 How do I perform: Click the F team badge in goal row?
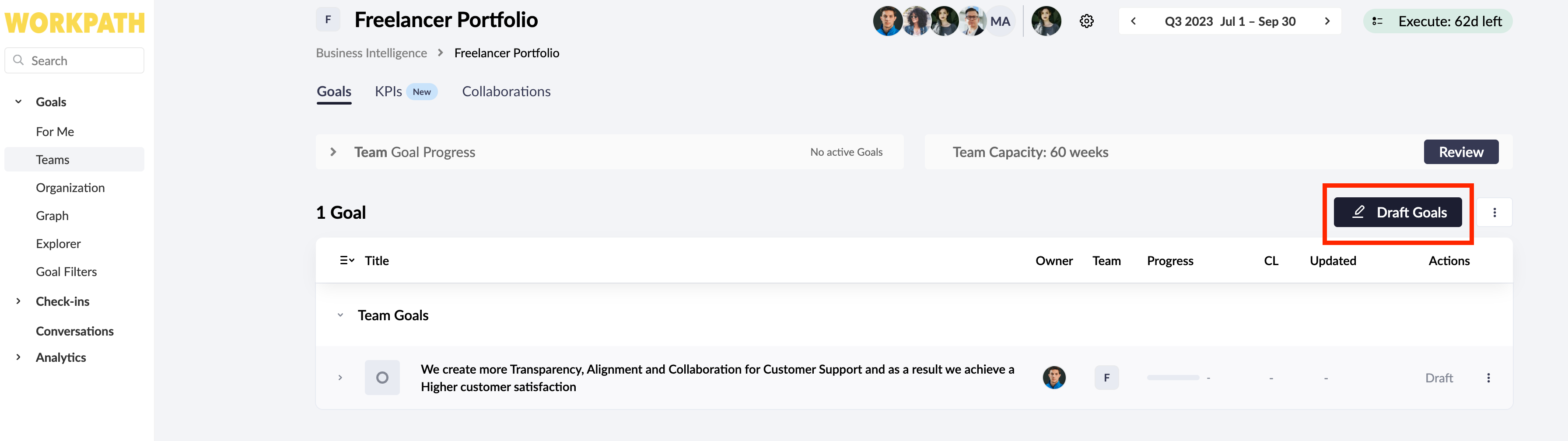coord(1106,378)
